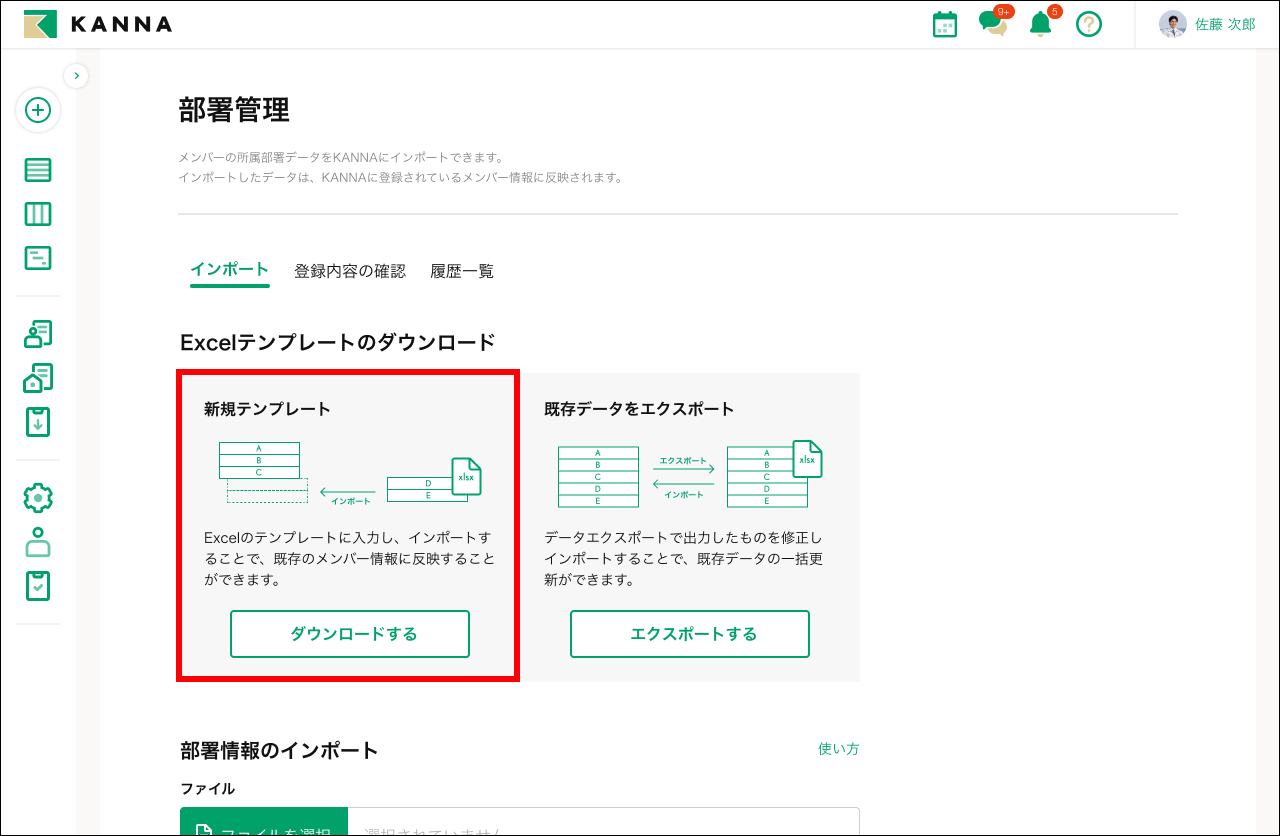Export existing data with エクスポートする button

coord(690,633)
